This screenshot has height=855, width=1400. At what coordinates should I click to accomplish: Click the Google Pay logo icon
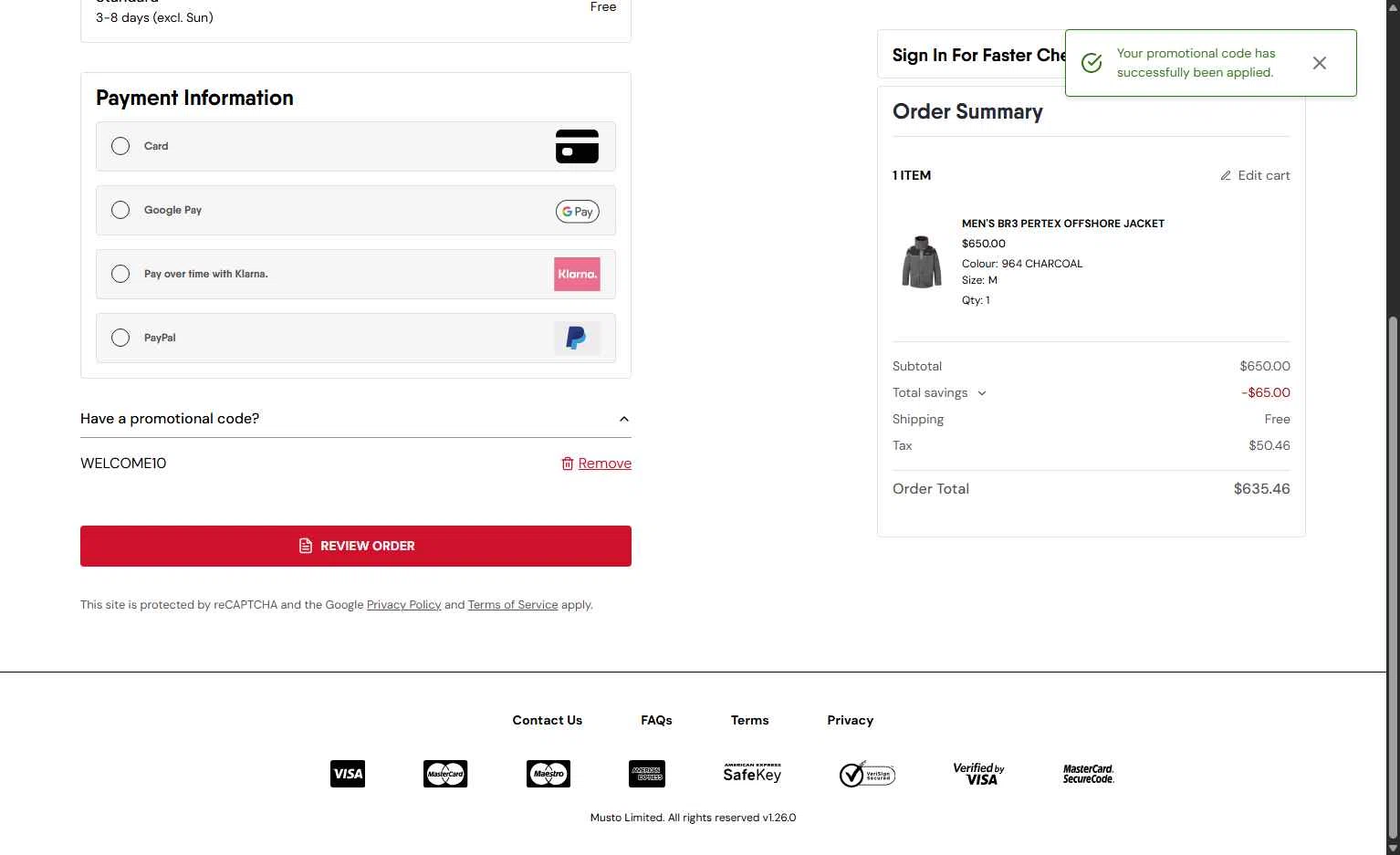pos(577,212)
